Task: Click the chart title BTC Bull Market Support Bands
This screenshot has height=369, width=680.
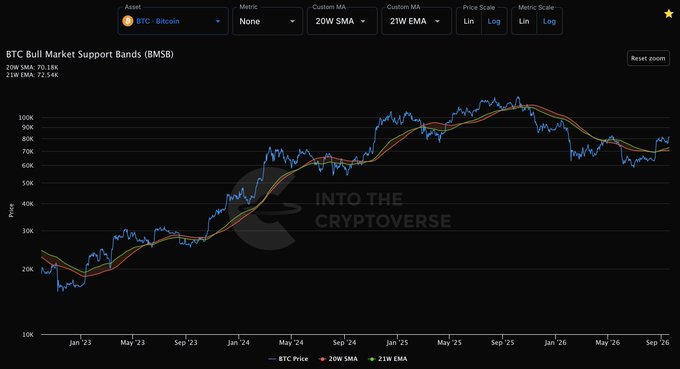Action: (90, 54)
